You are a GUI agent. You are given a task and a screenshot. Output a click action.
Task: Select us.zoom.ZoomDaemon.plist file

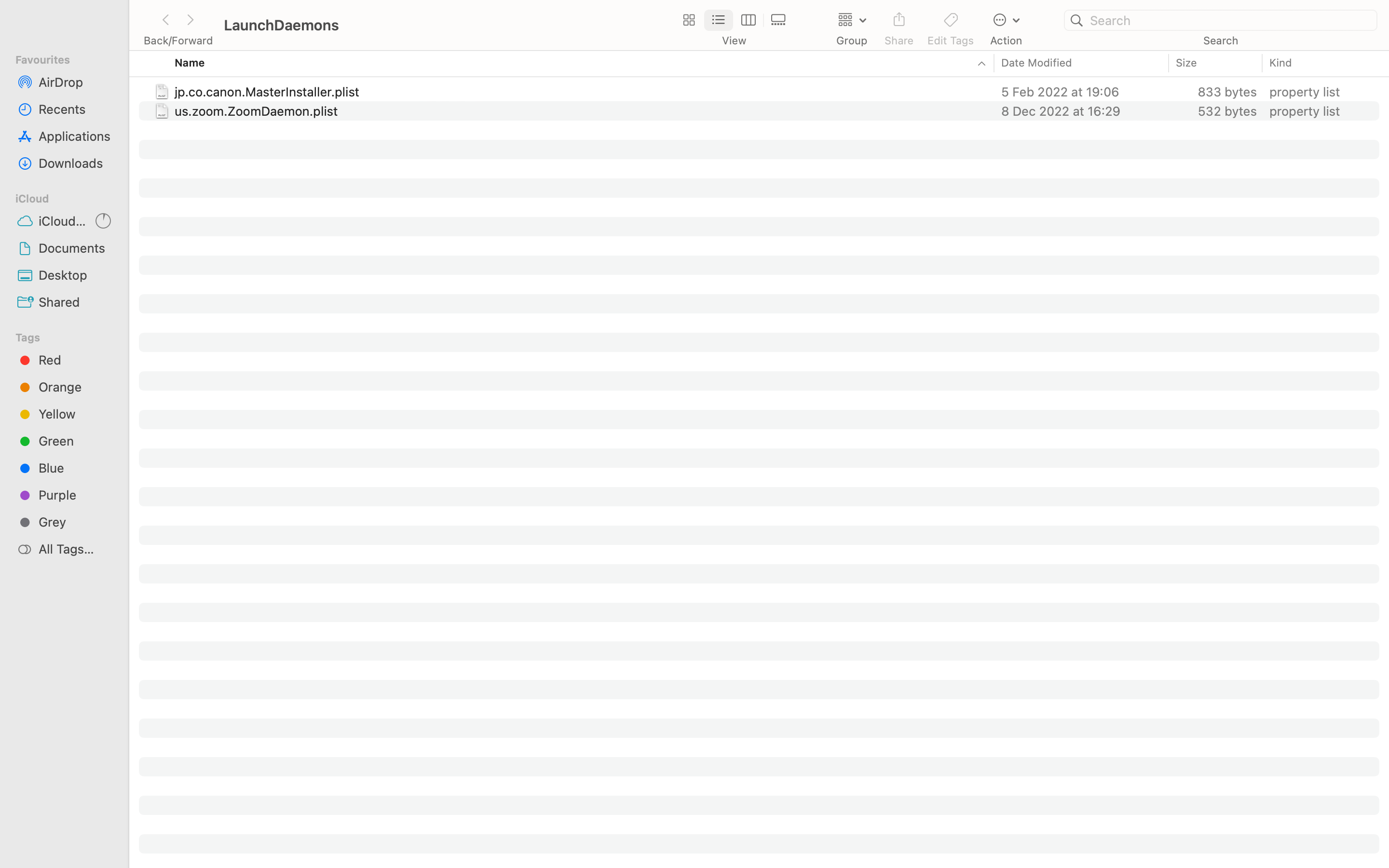click(256, 111)
